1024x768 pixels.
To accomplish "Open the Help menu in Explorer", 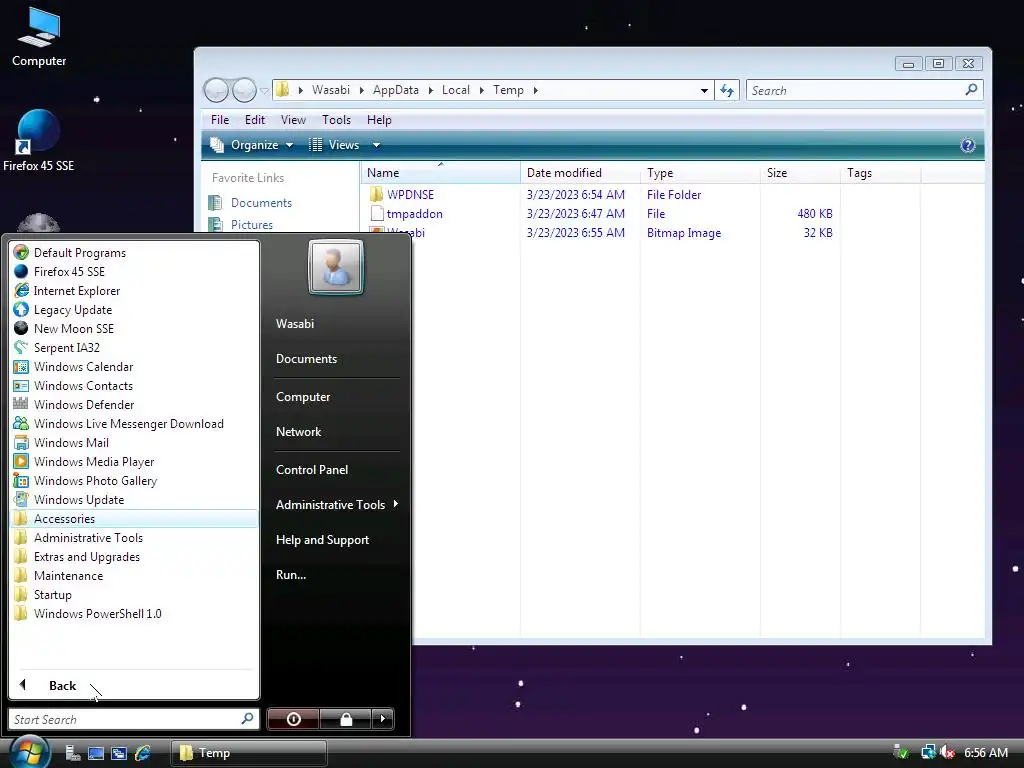I will tap(379, 120).
